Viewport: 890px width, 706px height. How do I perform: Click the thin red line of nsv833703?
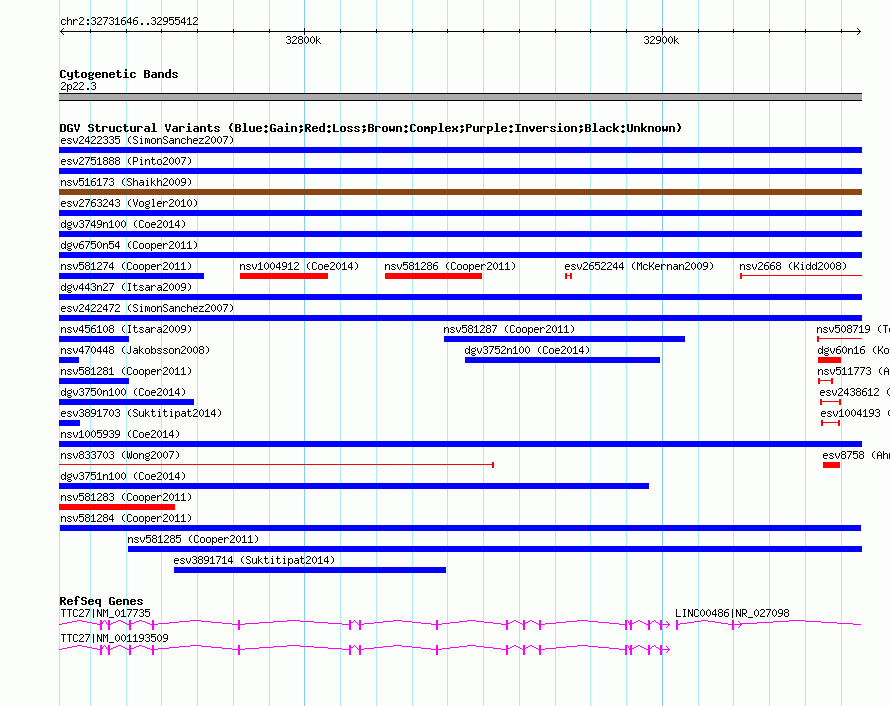(276, 465)
